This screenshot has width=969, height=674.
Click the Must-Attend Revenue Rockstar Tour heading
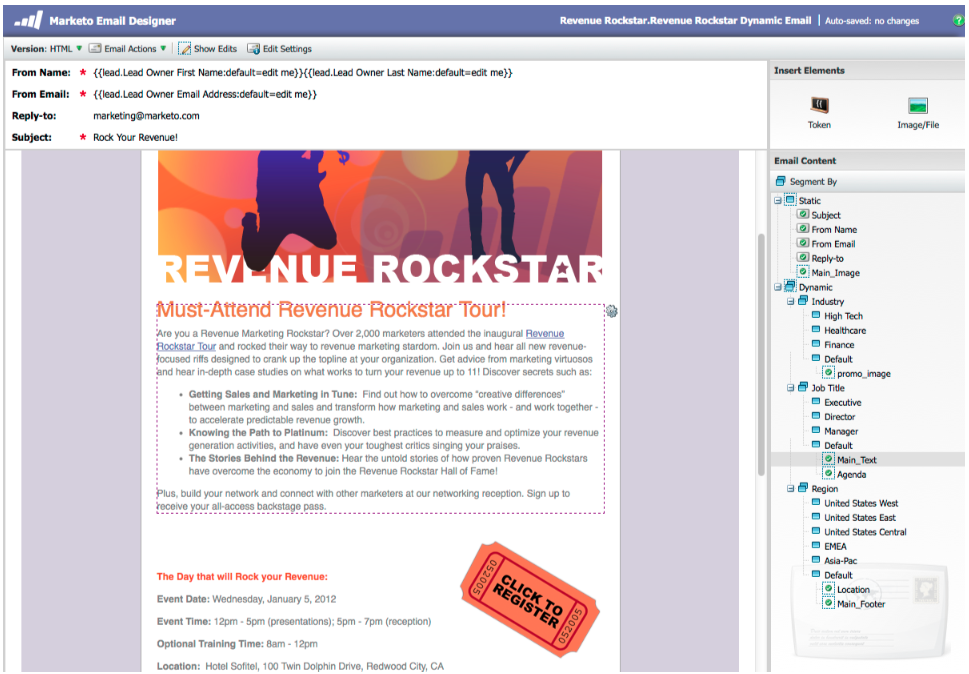point(331,309)
